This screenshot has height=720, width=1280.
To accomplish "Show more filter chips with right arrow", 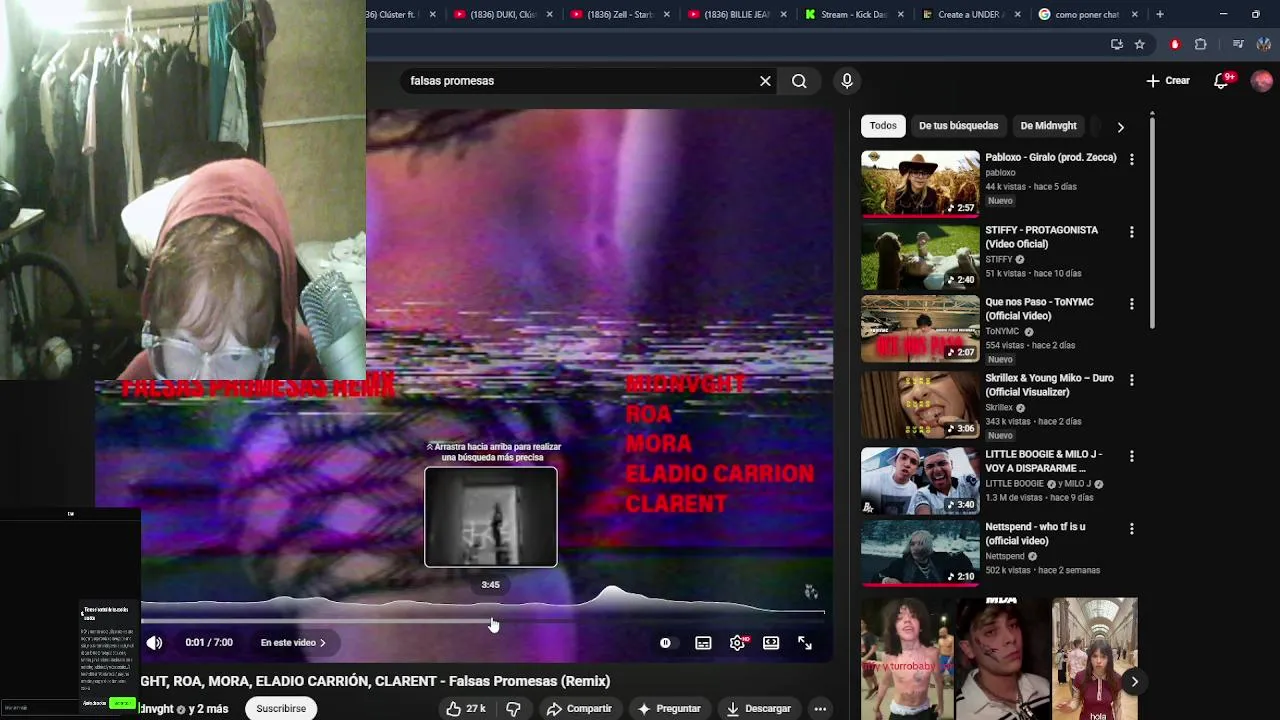I will tap(1120, 127).
